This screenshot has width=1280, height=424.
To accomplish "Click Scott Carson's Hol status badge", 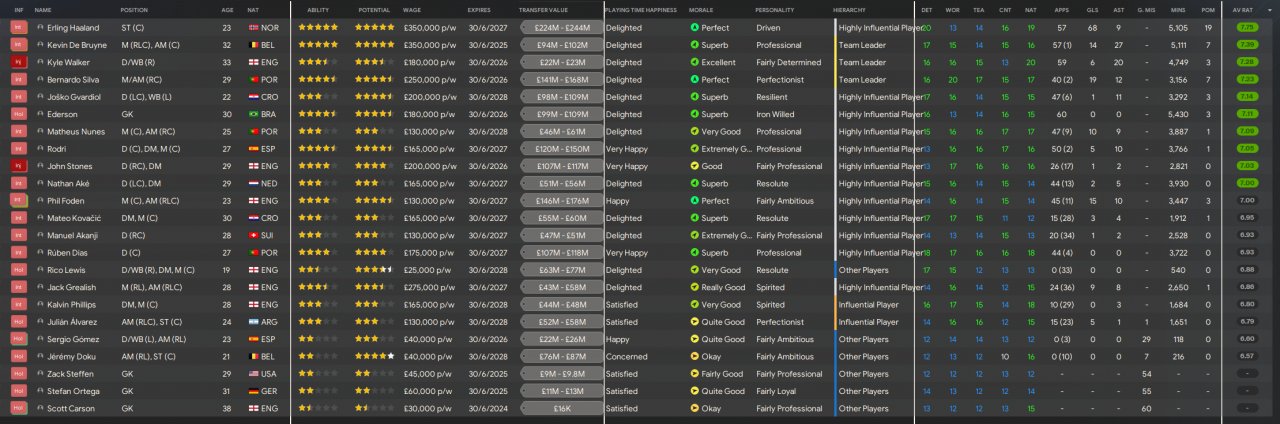I will tap(18, 408).
